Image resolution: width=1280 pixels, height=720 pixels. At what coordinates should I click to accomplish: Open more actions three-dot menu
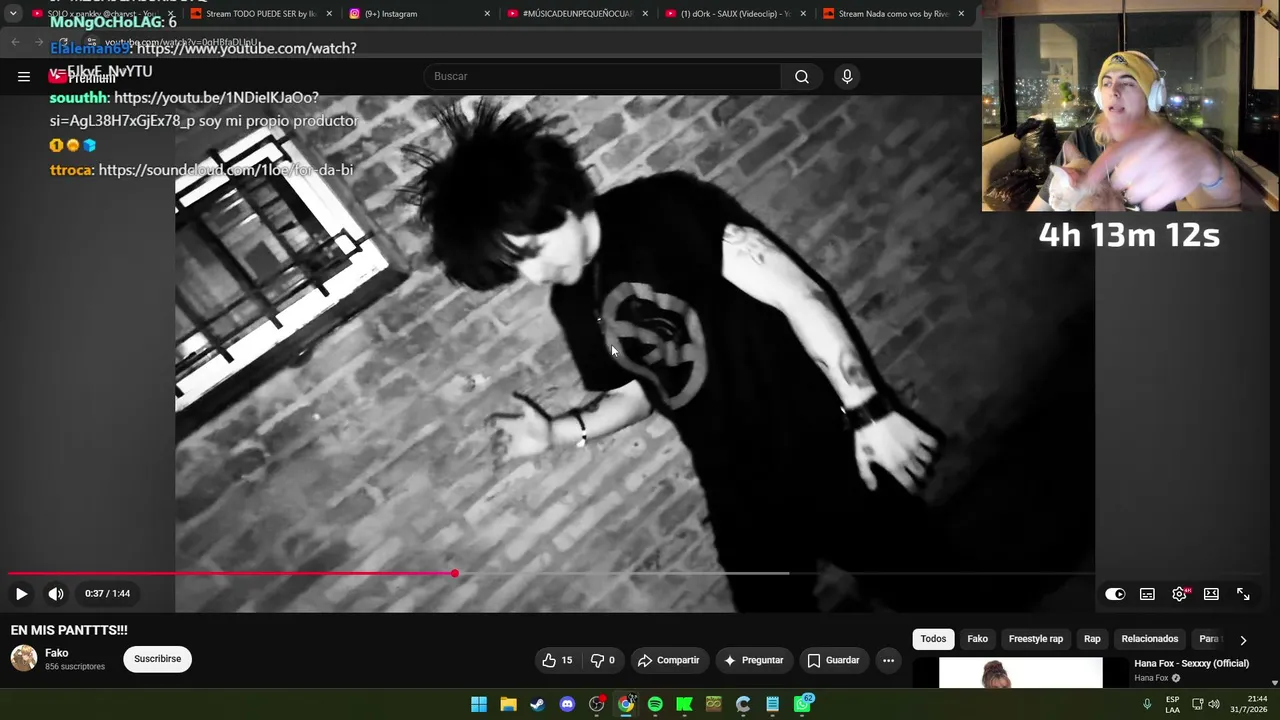(x=888, y=660)
